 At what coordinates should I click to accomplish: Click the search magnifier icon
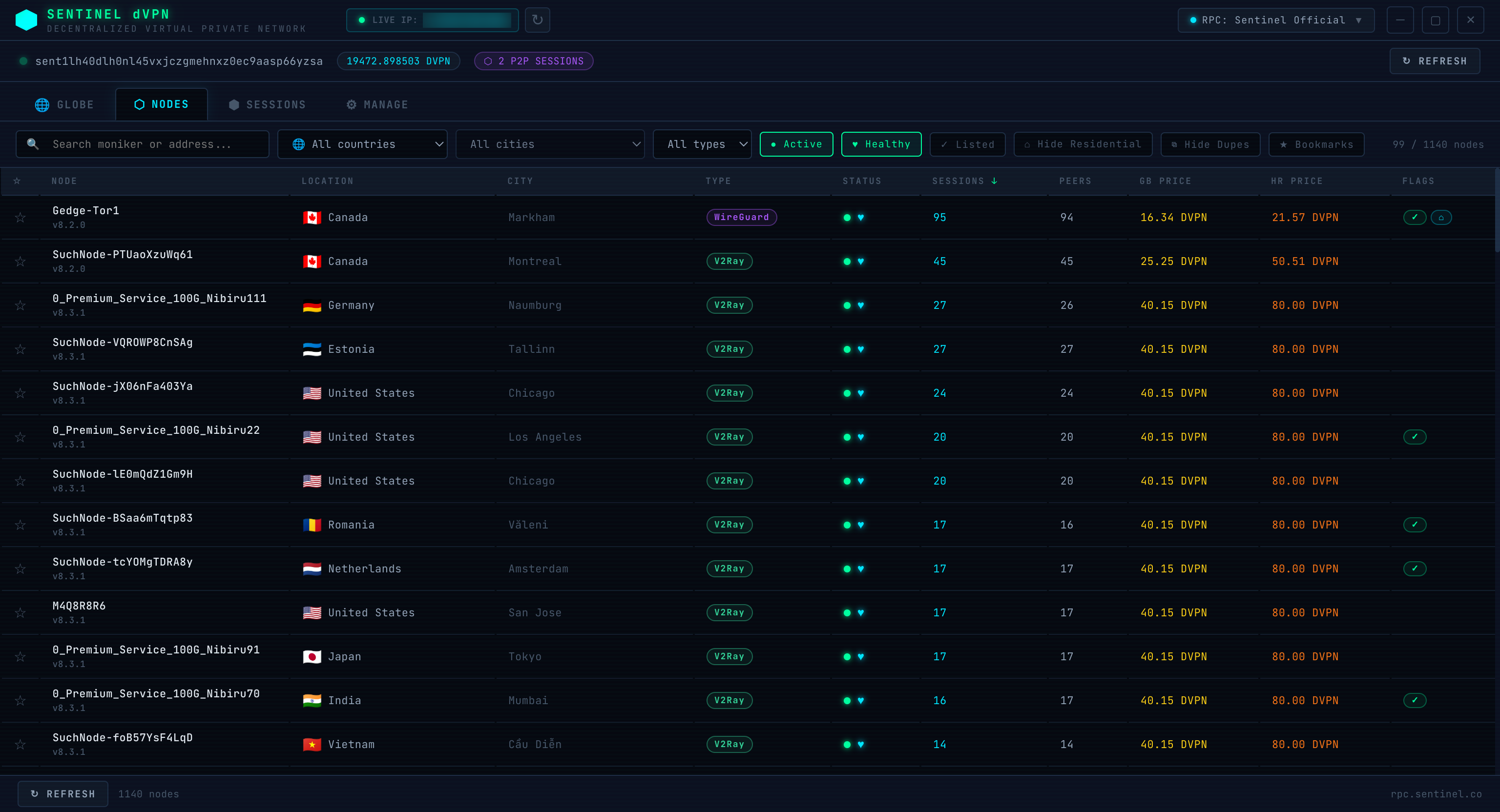33,144
